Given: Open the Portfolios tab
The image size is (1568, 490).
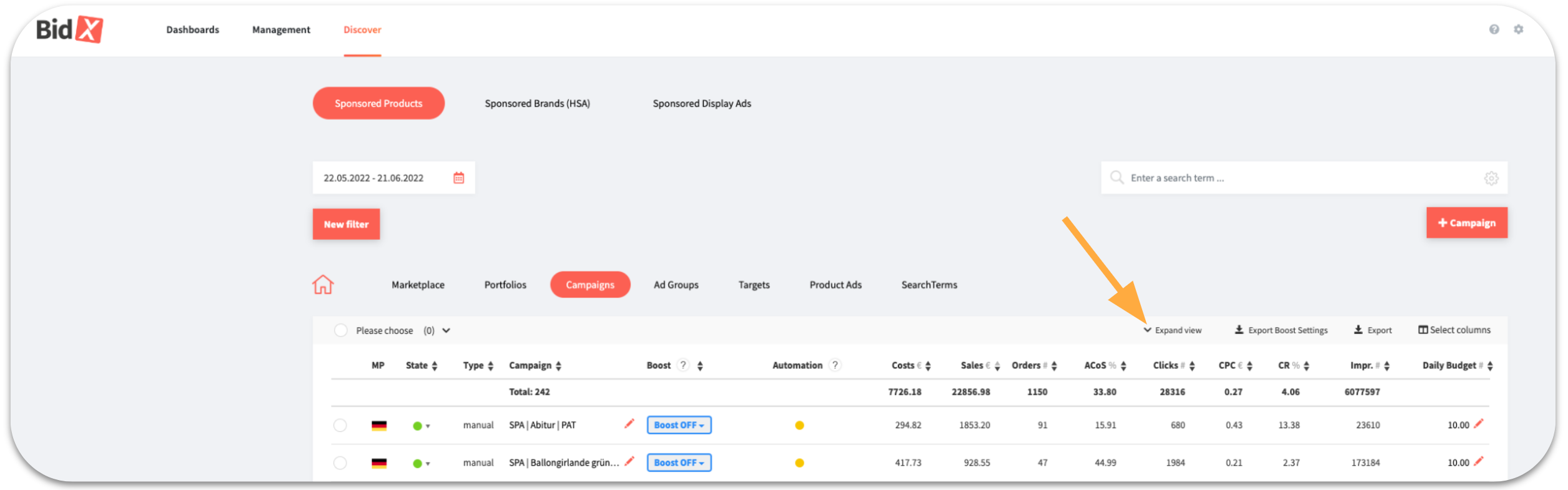Looking at the screenshot, I should (x=505, y=285).
